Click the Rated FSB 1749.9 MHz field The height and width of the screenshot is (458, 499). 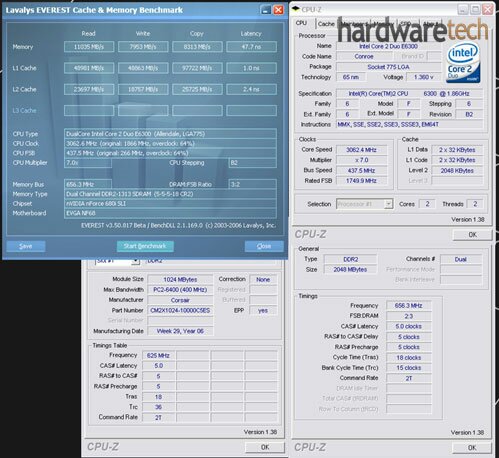362,181
